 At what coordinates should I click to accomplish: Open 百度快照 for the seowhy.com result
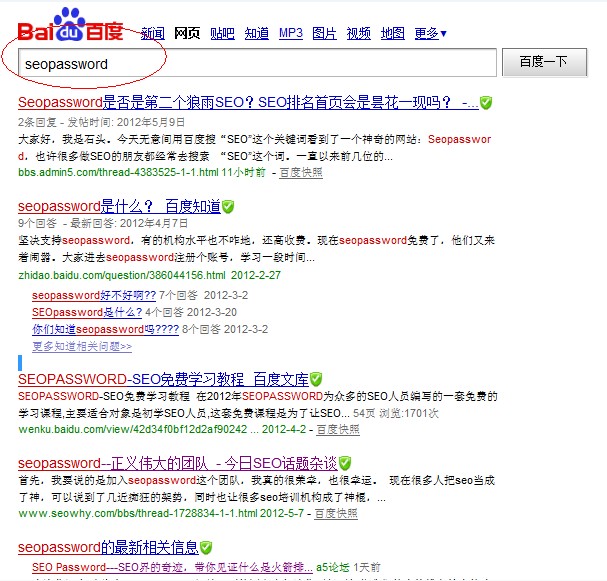coord(336,514)
